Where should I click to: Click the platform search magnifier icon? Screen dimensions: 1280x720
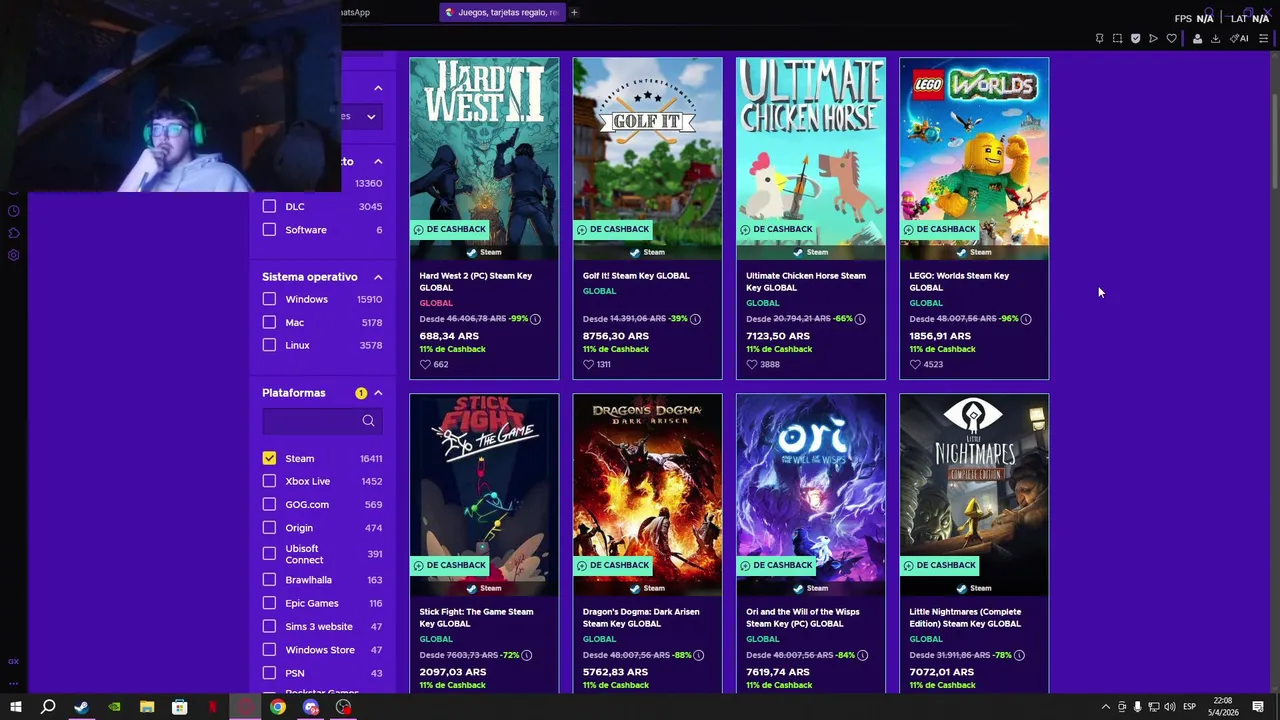tap(368, 421)
